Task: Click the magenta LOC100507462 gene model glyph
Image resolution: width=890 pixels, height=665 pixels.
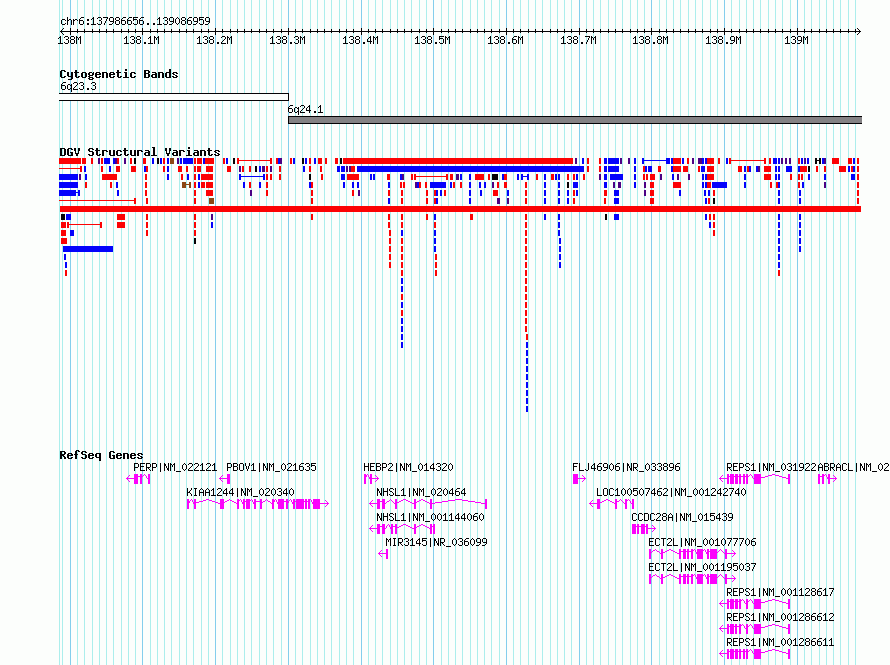Action: [612, 504]
